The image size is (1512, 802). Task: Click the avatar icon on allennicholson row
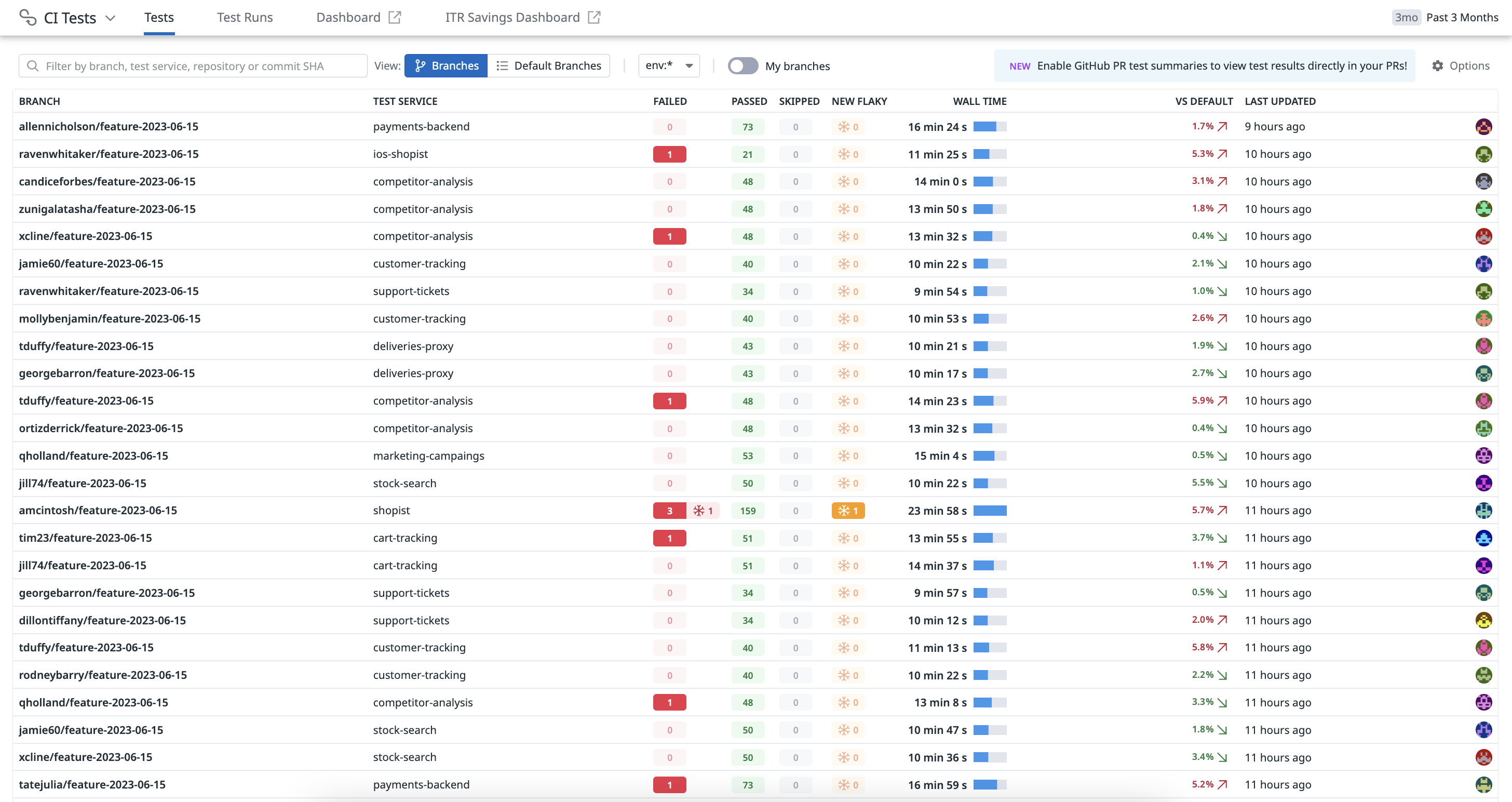[1483, 126]
